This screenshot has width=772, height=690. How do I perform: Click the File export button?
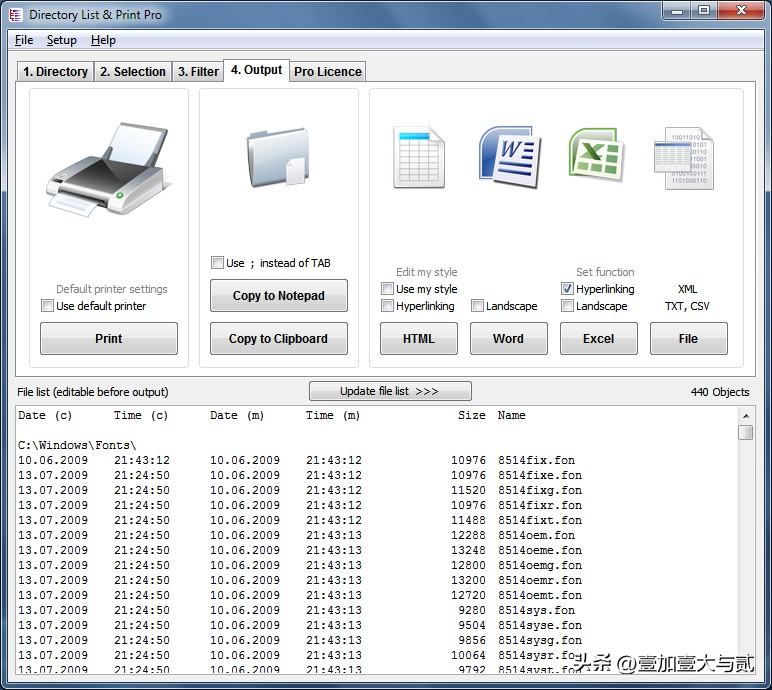(688, 338)
